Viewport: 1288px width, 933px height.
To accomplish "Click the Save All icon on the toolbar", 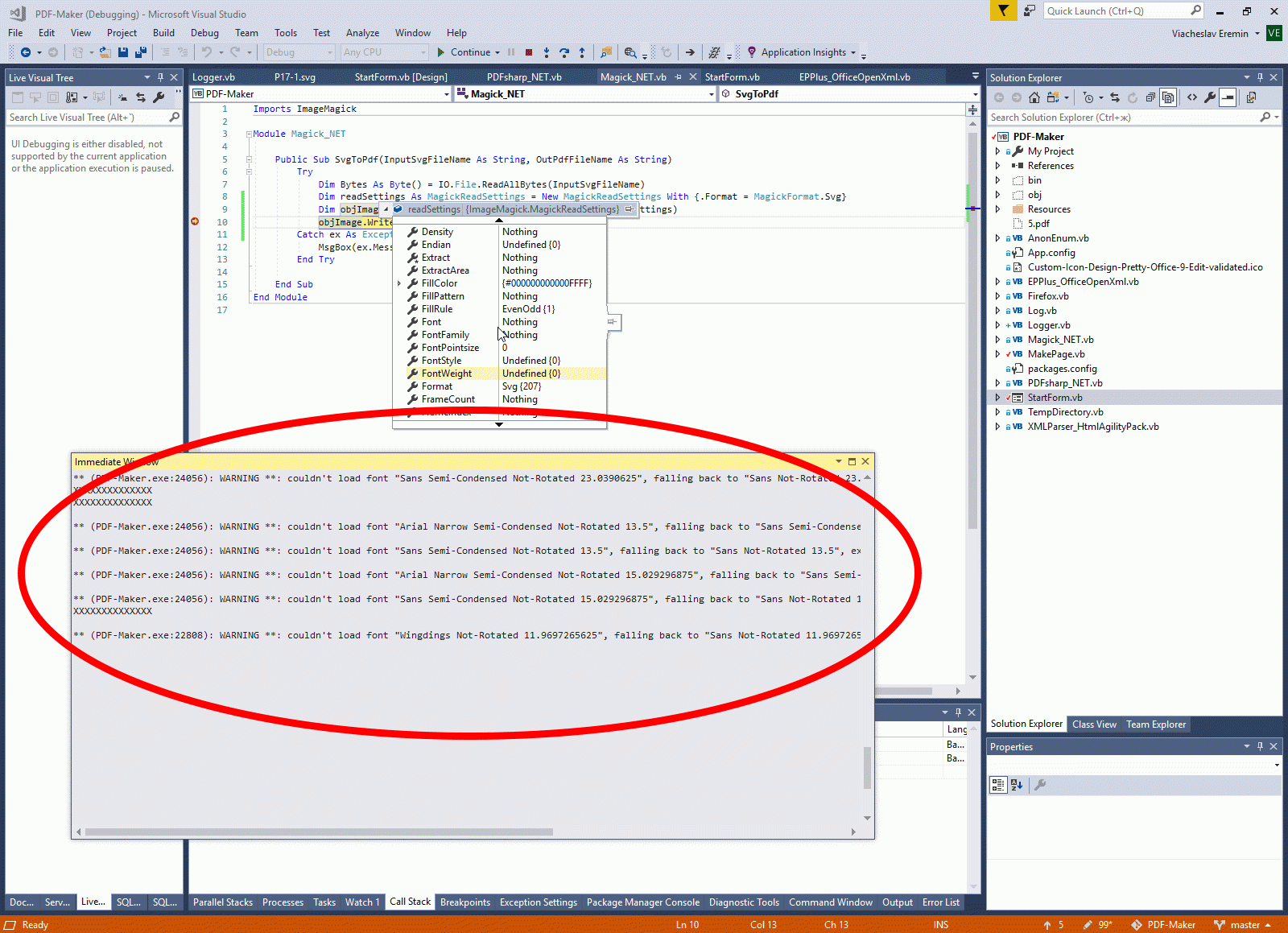I will 140,53.
